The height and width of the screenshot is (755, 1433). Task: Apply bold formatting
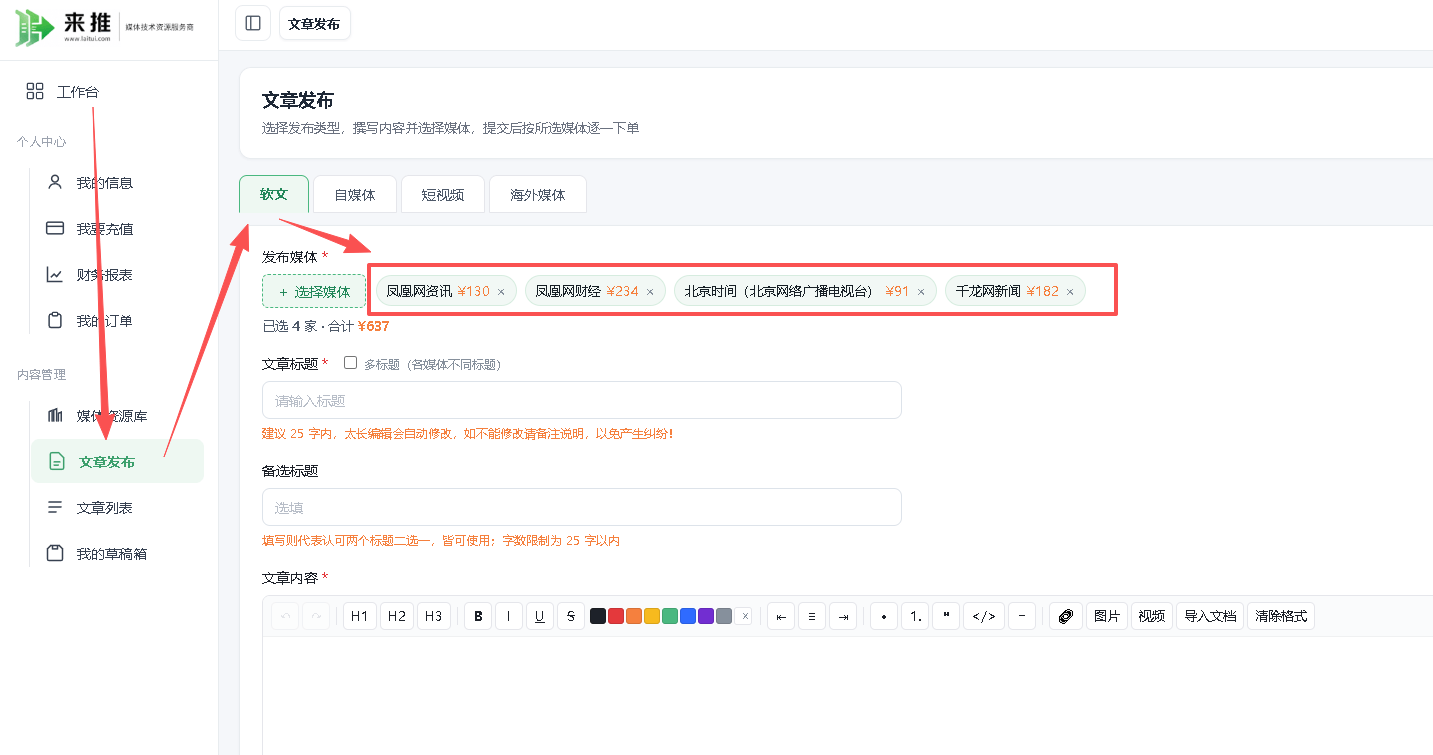[x=478, y=616]
